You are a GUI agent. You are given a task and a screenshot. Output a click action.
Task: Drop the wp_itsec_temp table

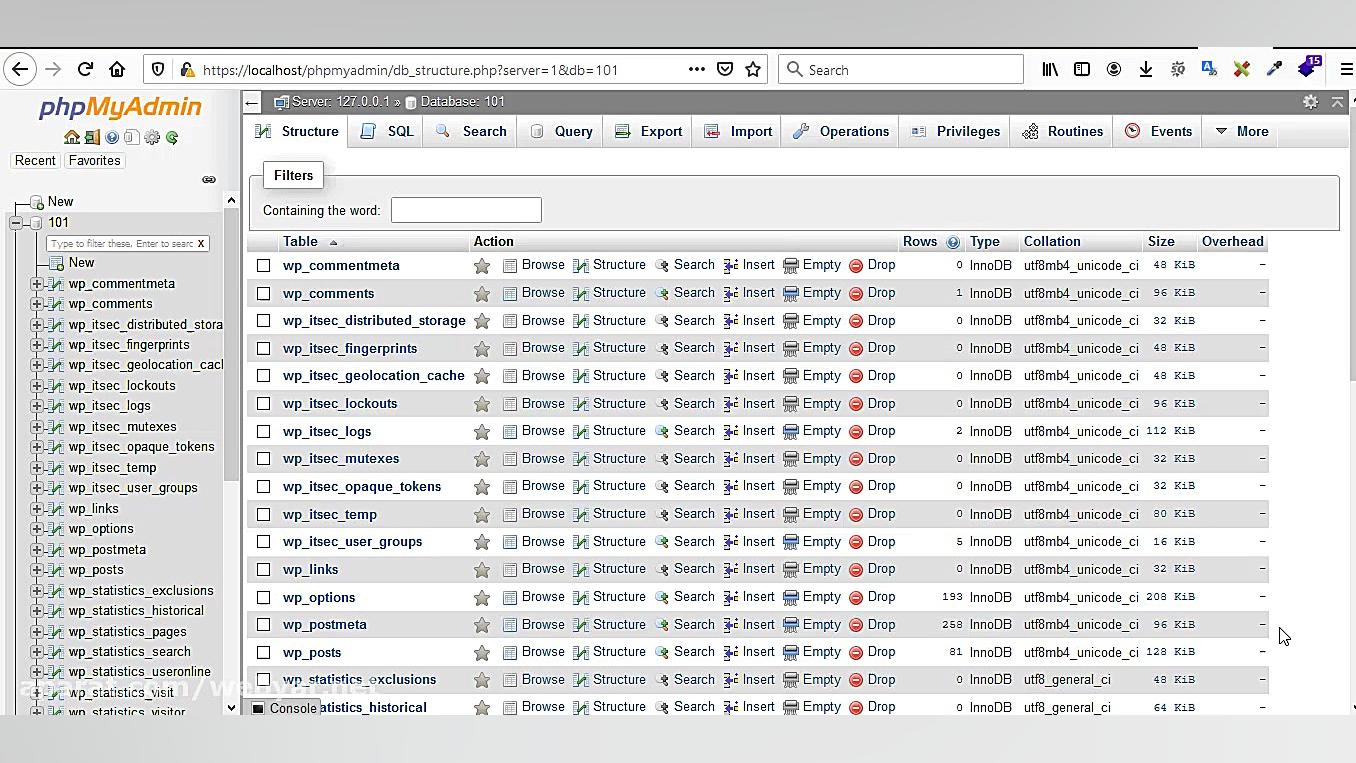[871, 514]
